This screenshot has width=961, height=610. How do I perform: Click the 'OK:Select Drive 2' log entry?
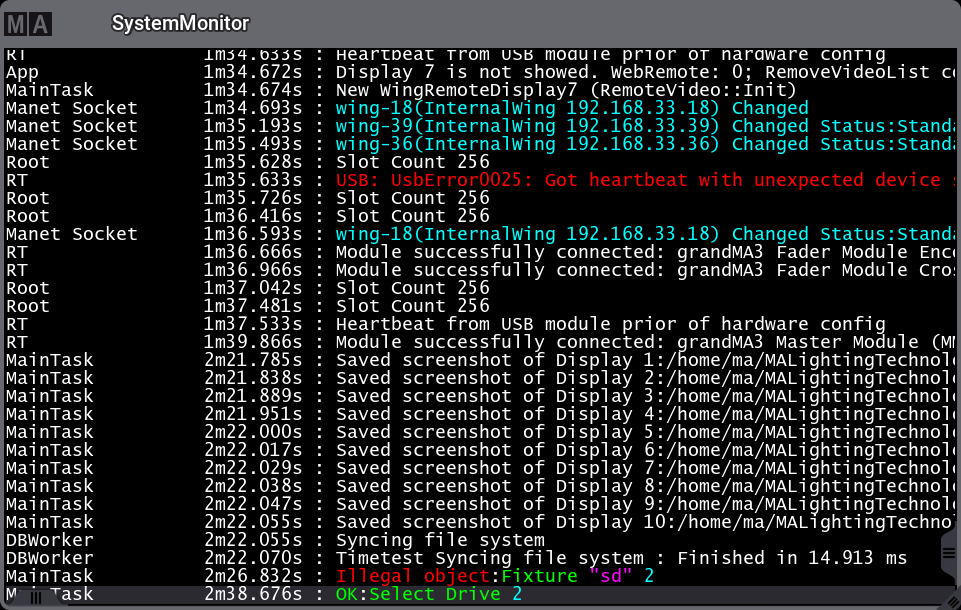(480, 594)
